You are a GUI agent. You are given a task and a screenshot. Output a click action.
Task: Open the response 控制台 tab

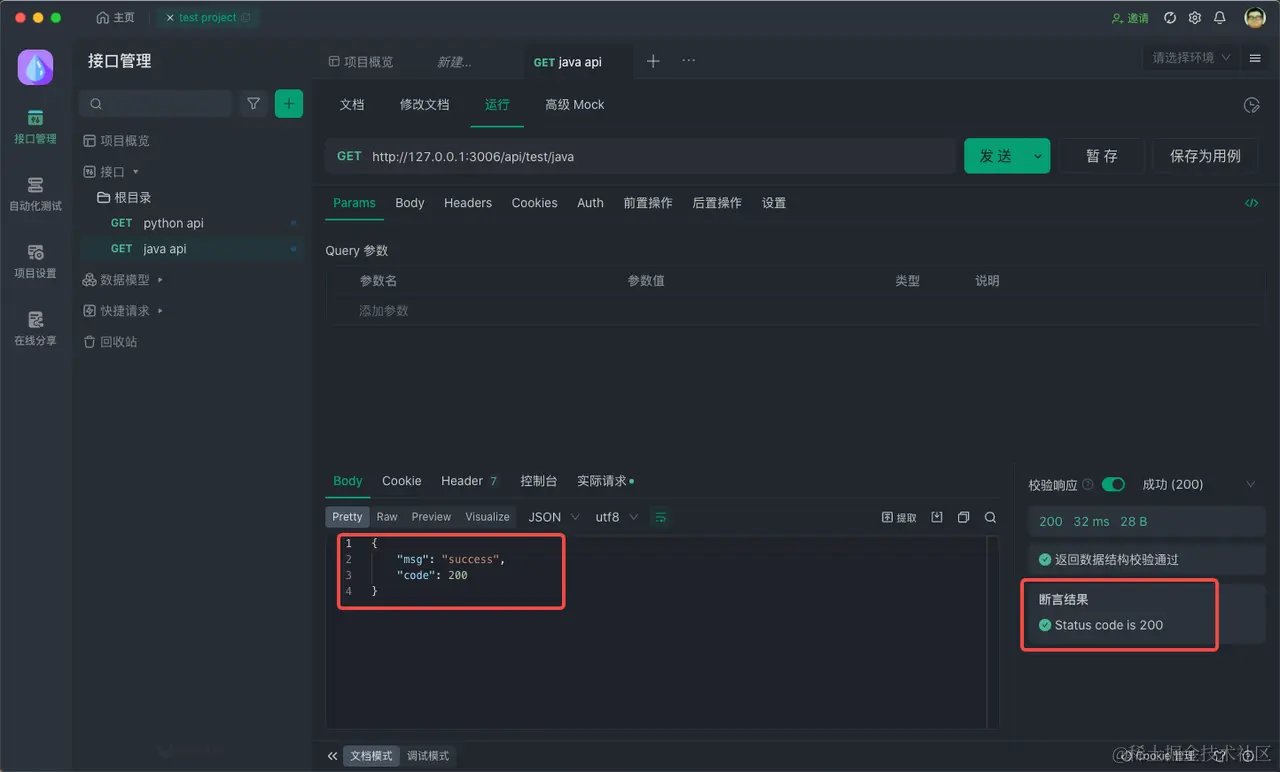point(539,481)
